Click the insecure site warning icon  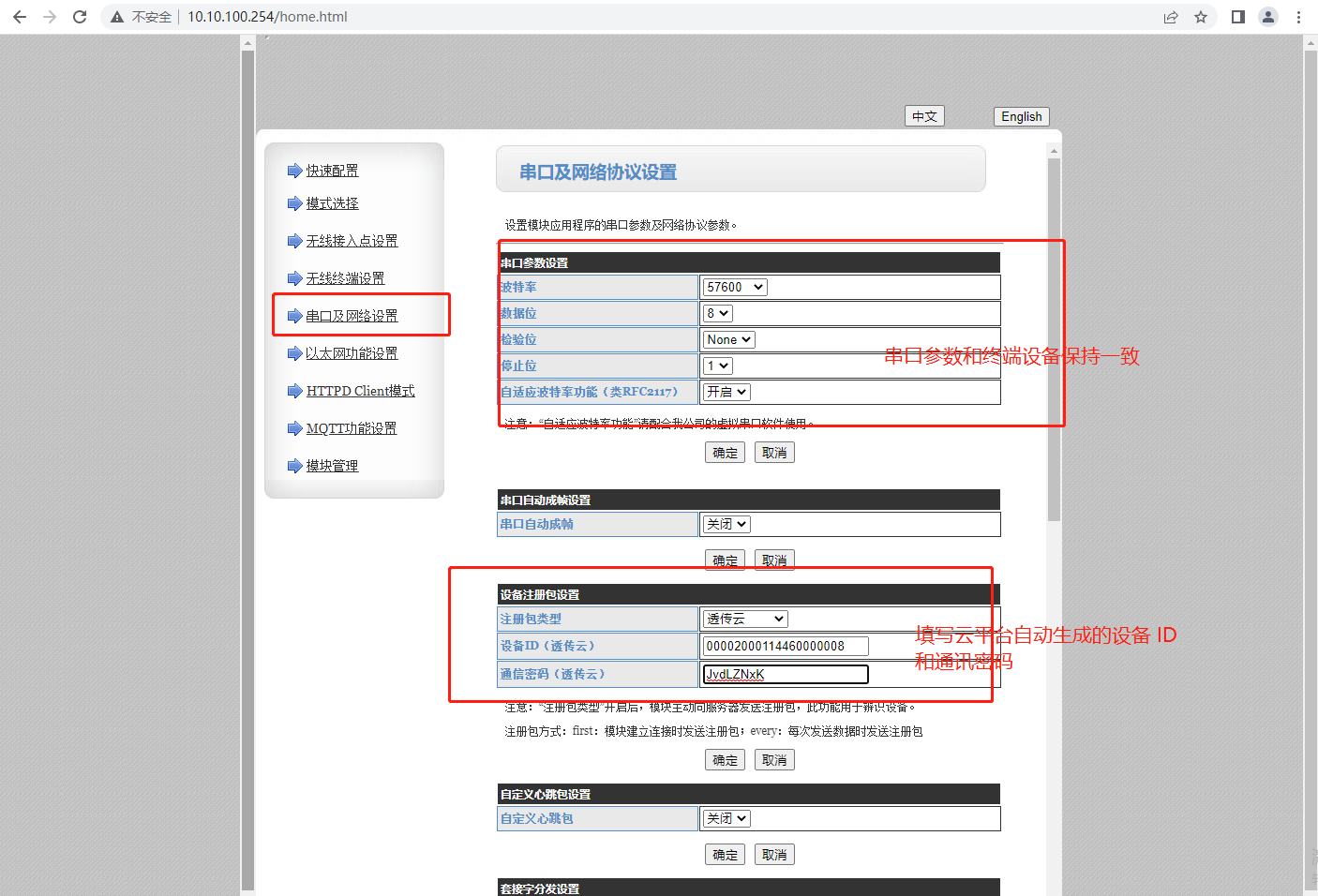click(117, 17)
